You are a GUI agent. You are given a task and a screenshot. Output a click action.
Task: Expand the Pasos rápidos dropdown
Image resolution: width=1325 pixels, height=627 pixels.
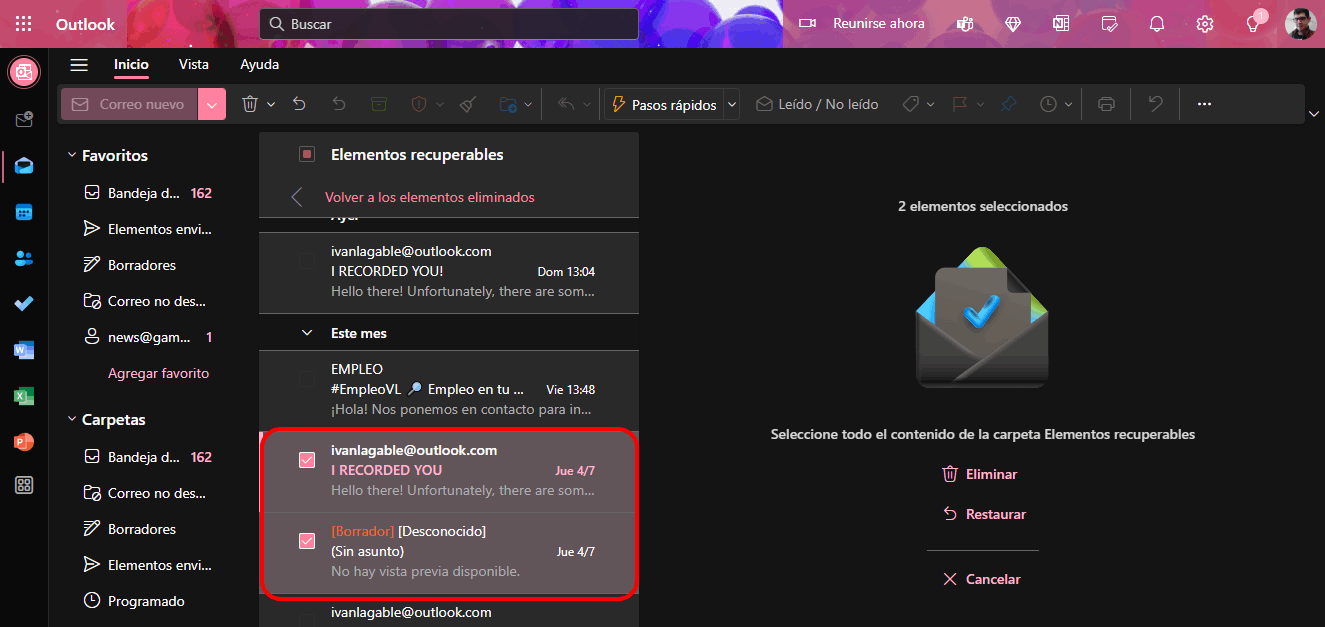(731, 103)
